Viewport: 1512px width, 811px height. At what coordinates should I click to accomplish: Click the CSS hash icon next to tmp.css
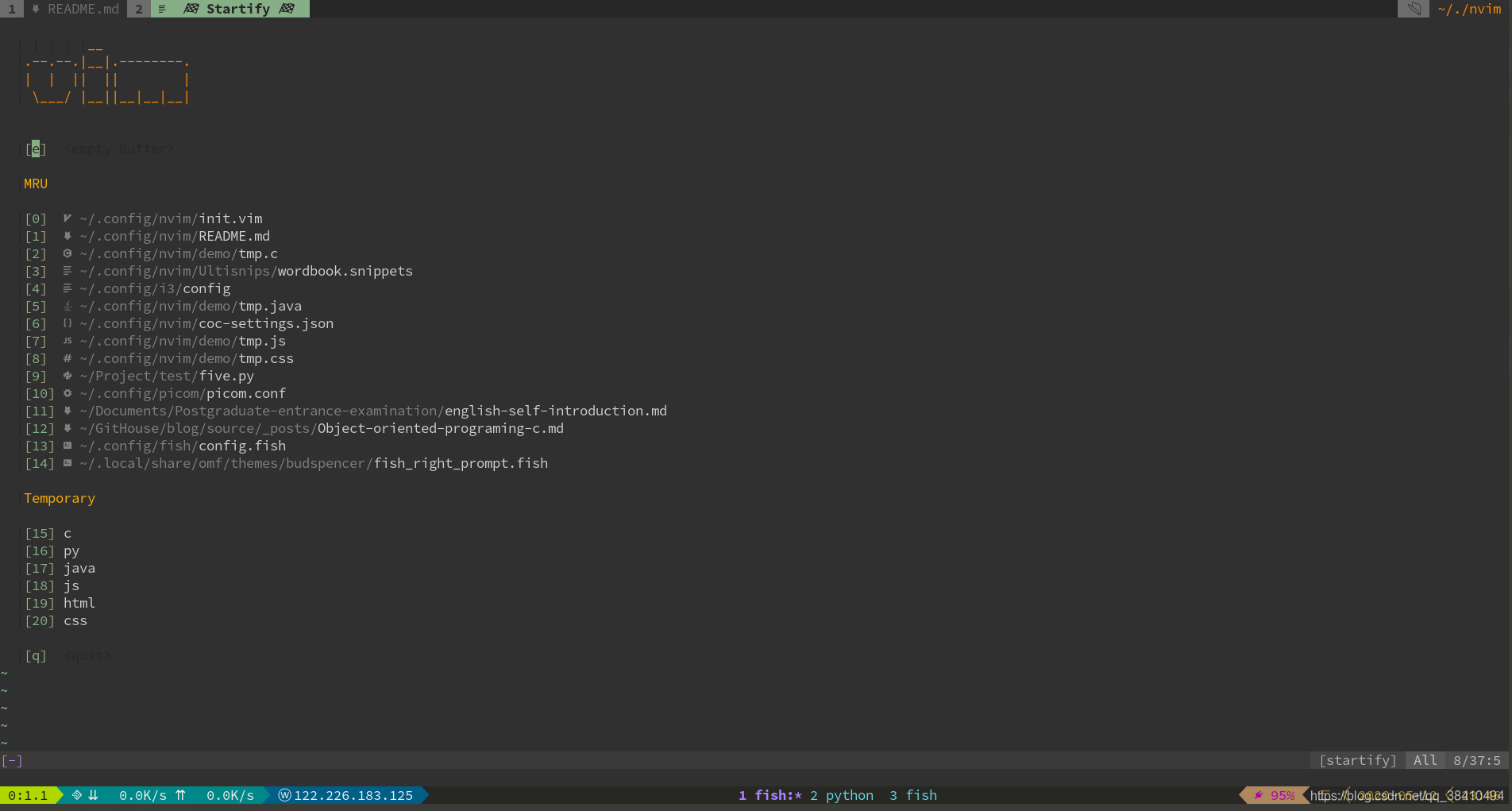pos(67,358)
